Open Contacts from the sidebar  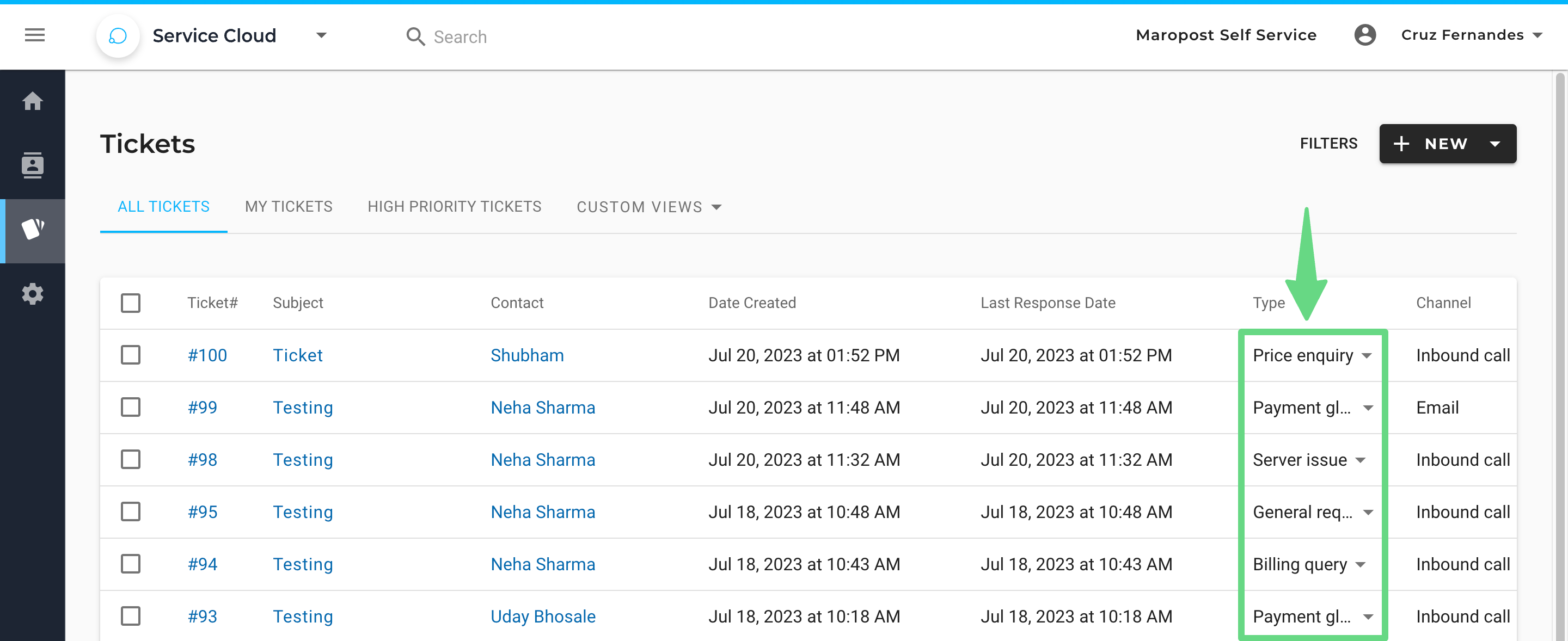point(32,165)
